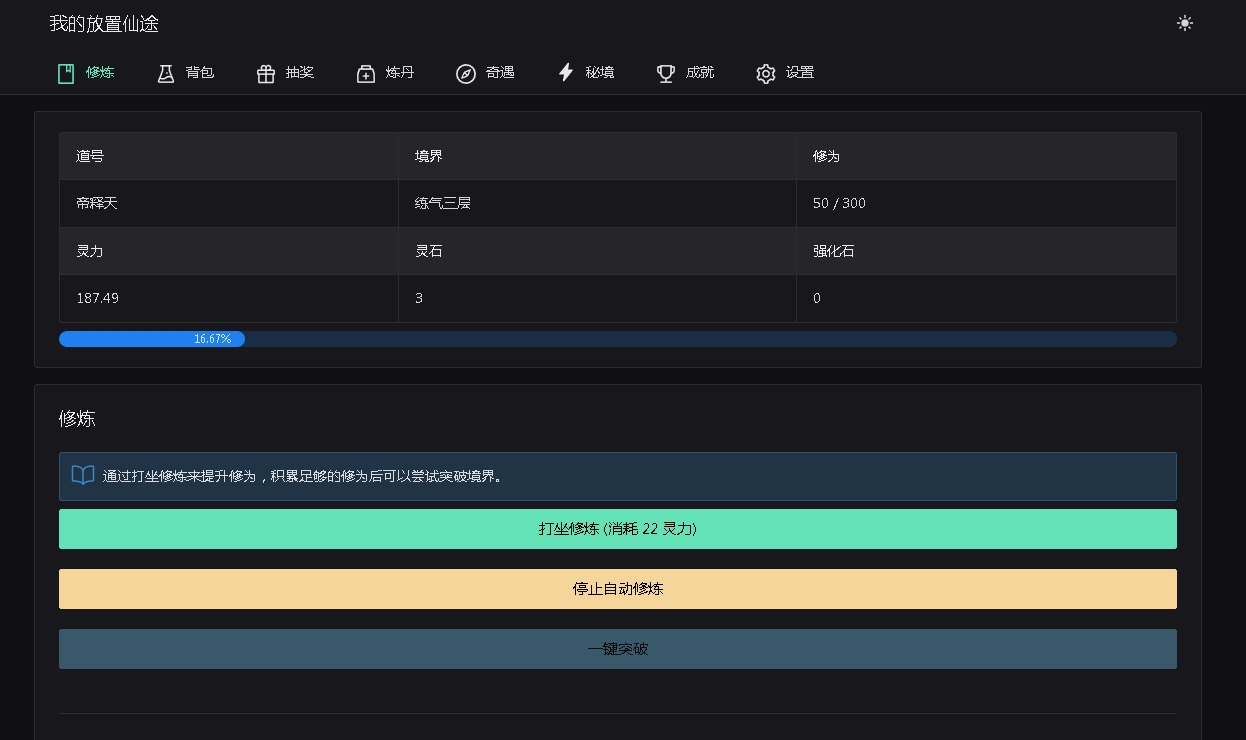Switch to the 背包 tab
This screenshot has height=740, width=1246.
(x=200, y=73)
